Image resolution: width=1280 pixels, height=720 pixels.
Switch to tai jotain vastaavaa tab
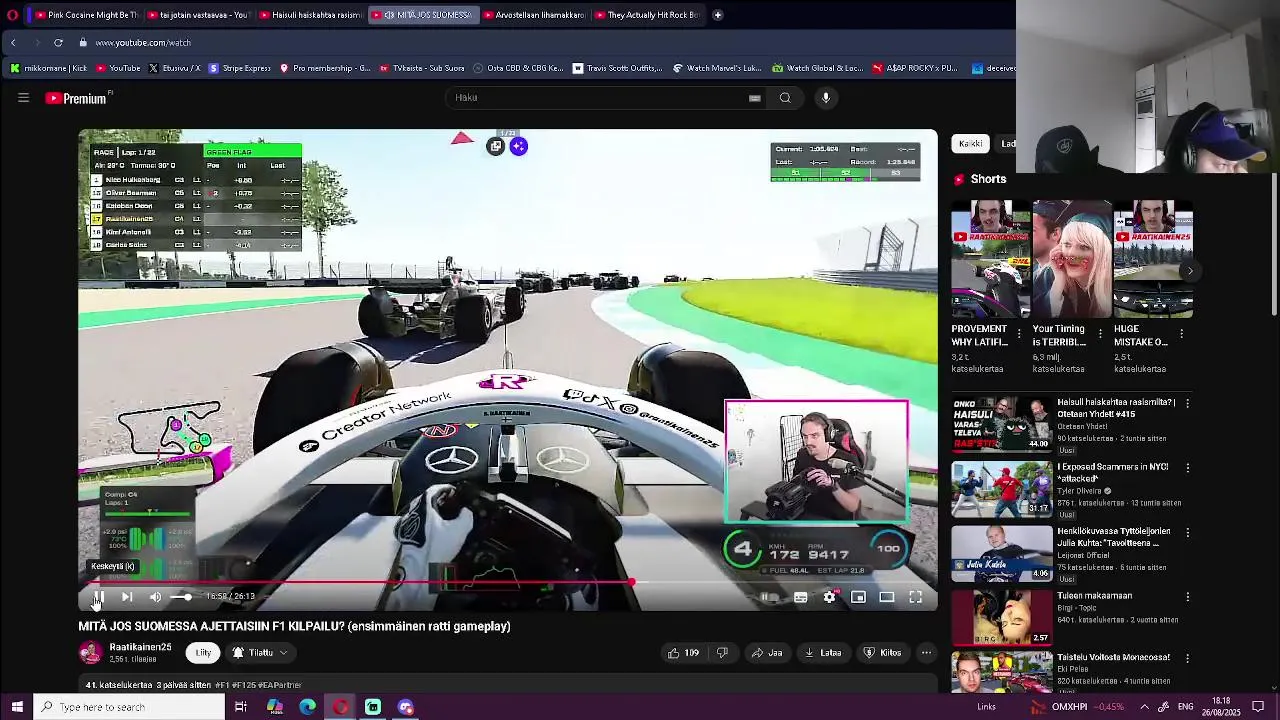point(197,15)
